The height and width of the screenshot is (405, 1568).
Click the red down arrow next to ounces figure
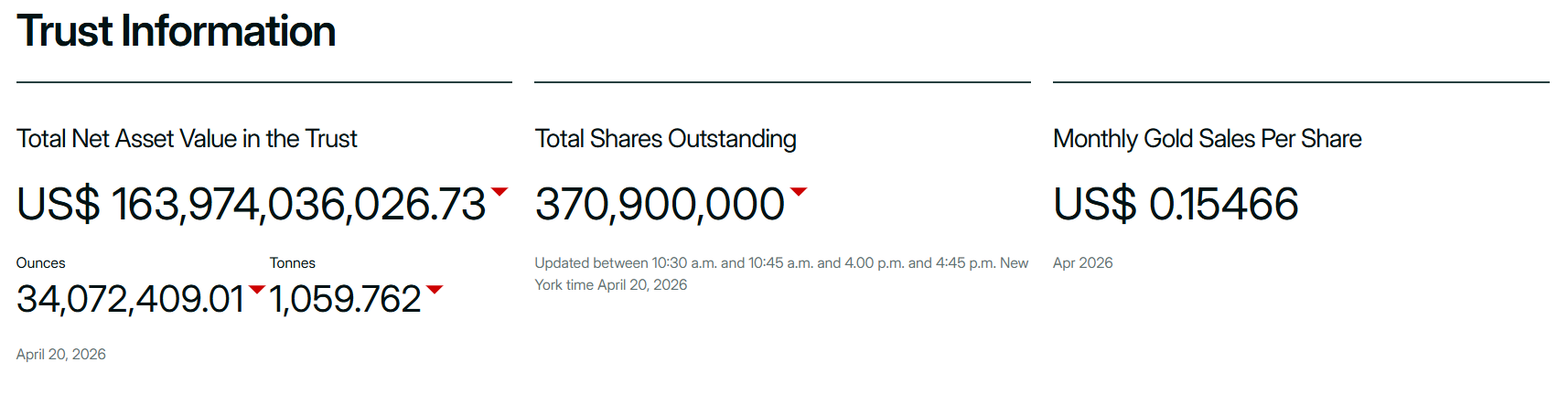(x=257, y=289)
